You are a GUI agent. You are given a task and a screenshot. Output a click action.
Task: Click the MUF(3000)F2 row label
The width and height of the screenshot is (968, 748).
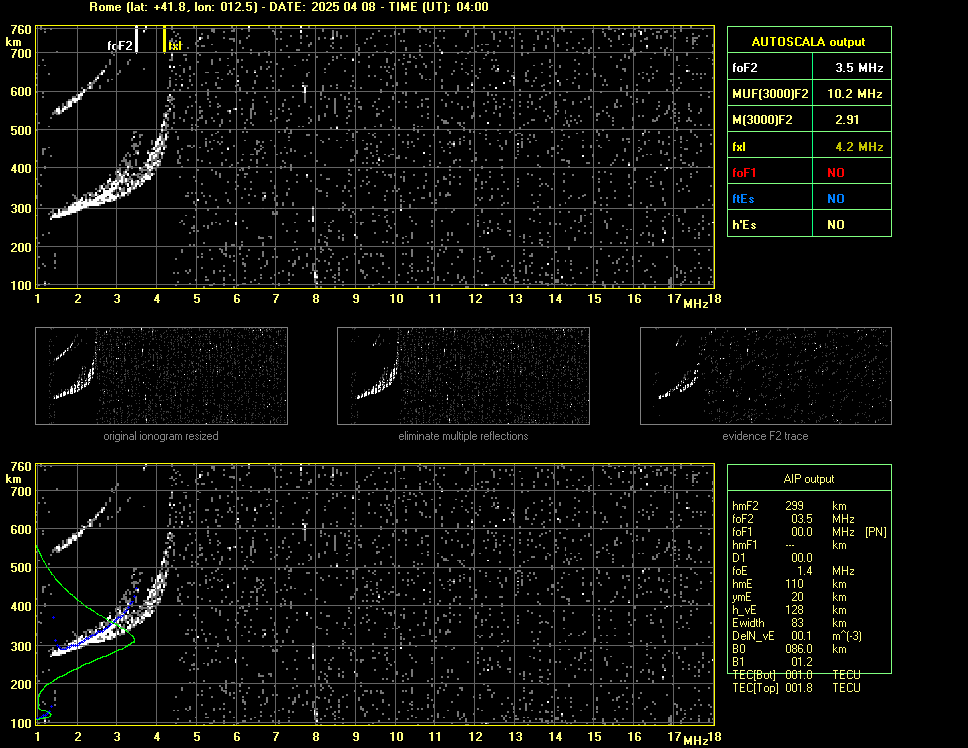pos(770,94)
